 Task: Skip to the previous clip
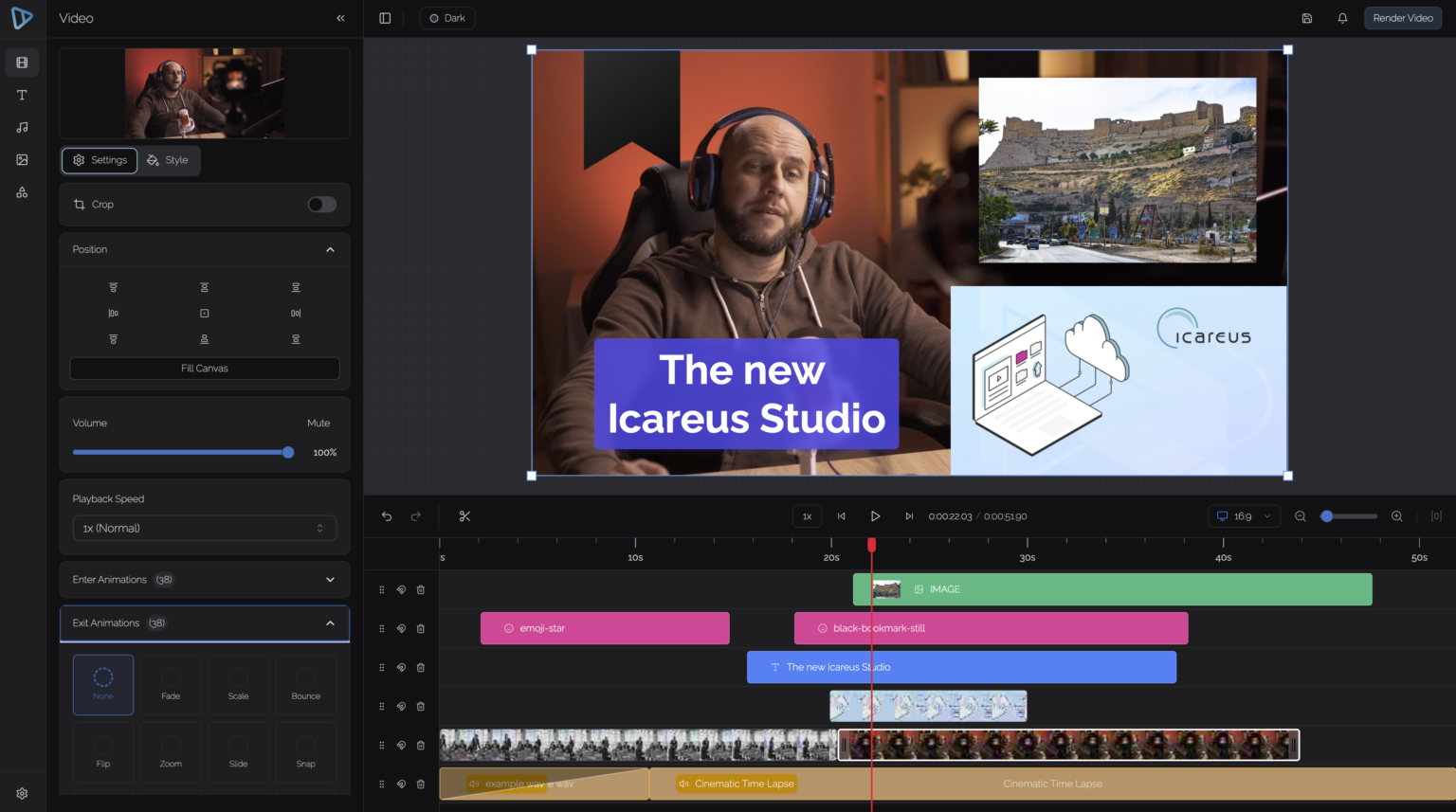[841, 516]
